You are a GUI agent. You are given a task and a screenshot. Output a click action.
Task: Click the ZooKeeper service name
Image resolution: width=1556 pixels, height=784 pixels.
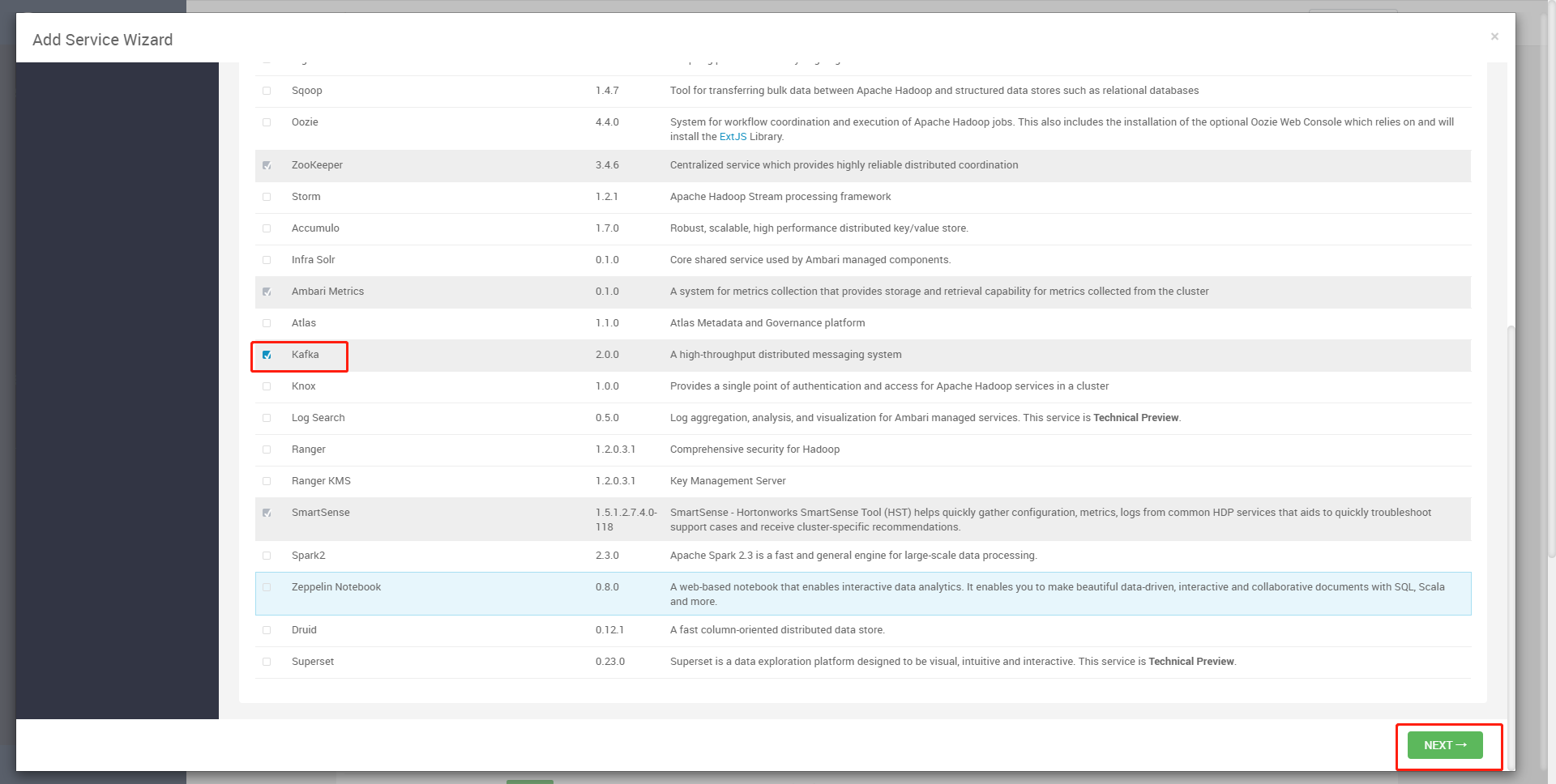tap(317, 165)
